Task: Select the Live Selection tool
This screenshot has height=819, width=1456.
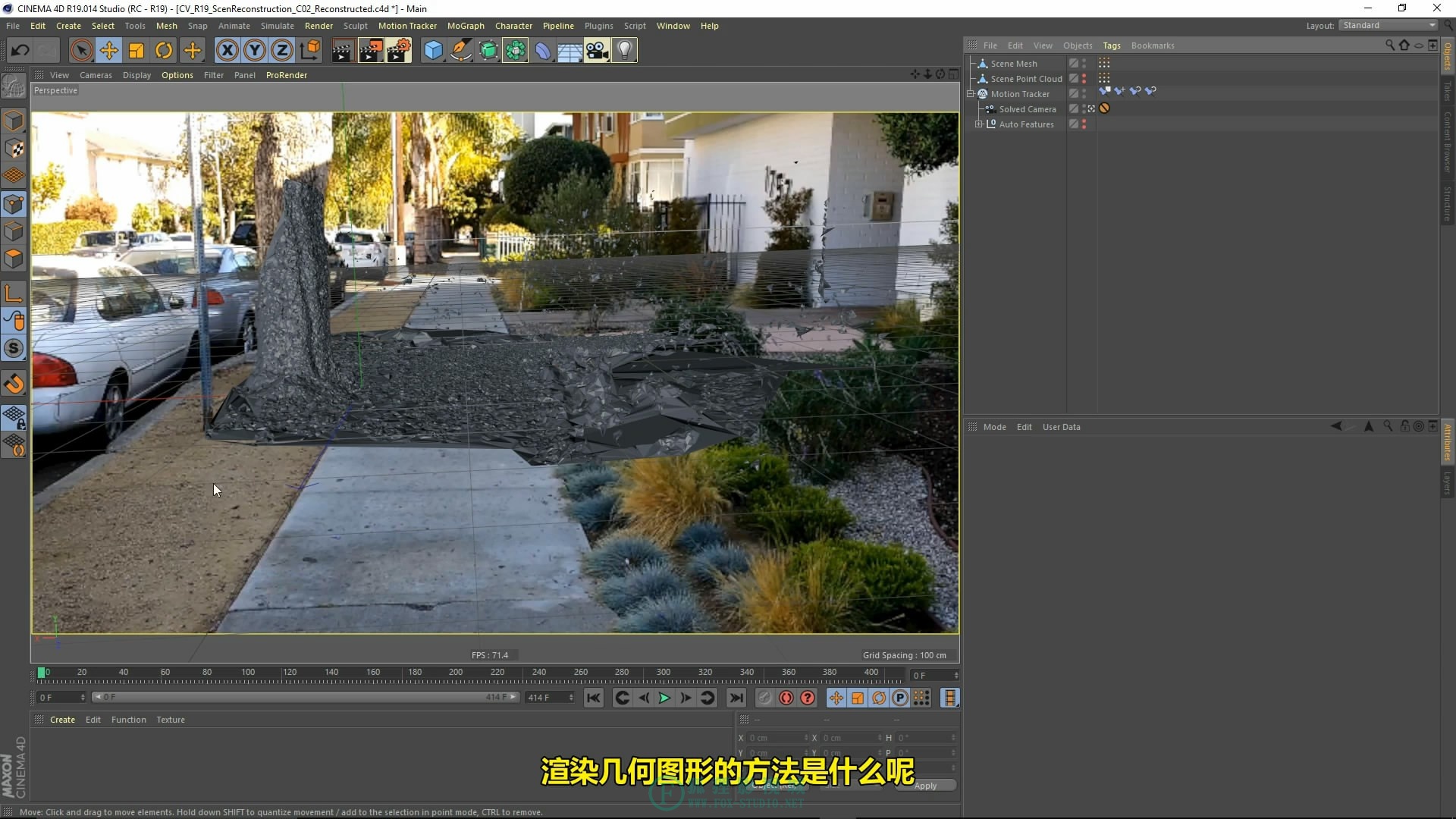Action: (81, 51)
